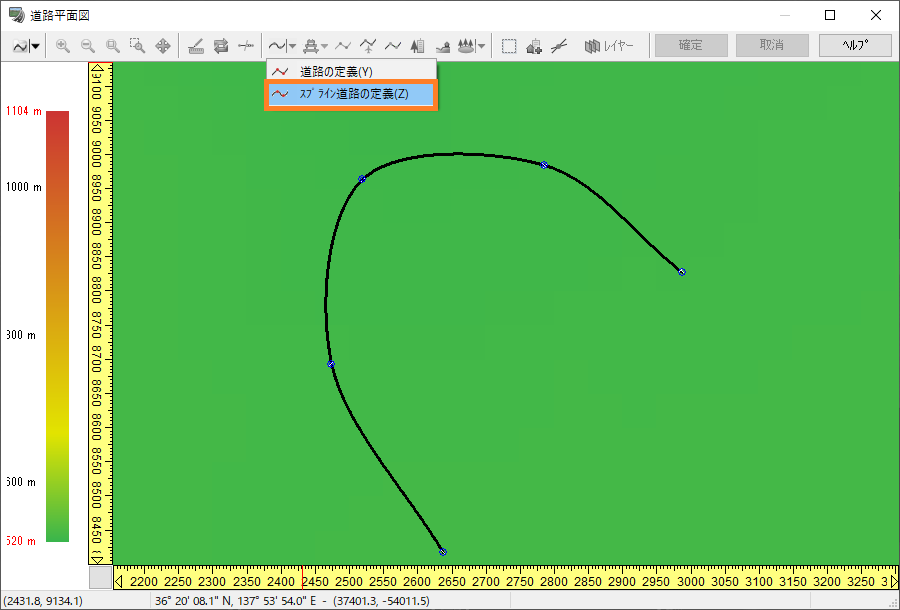Click the terrain with house icon
This screenshot has width=900, height=610.
(443, 46)
